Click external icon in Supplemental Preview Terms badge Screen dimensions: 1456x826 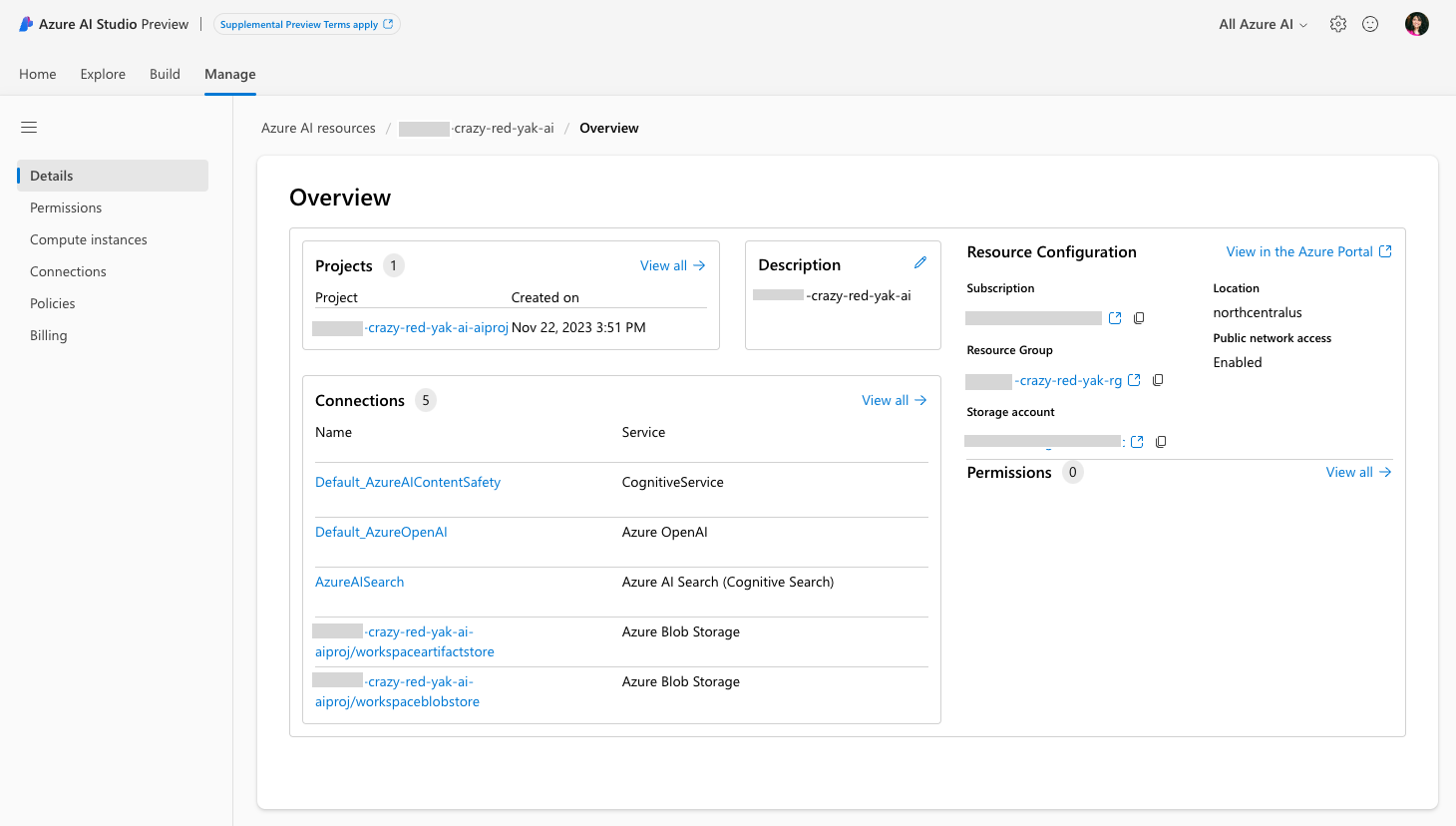click(x=388, y=24)
